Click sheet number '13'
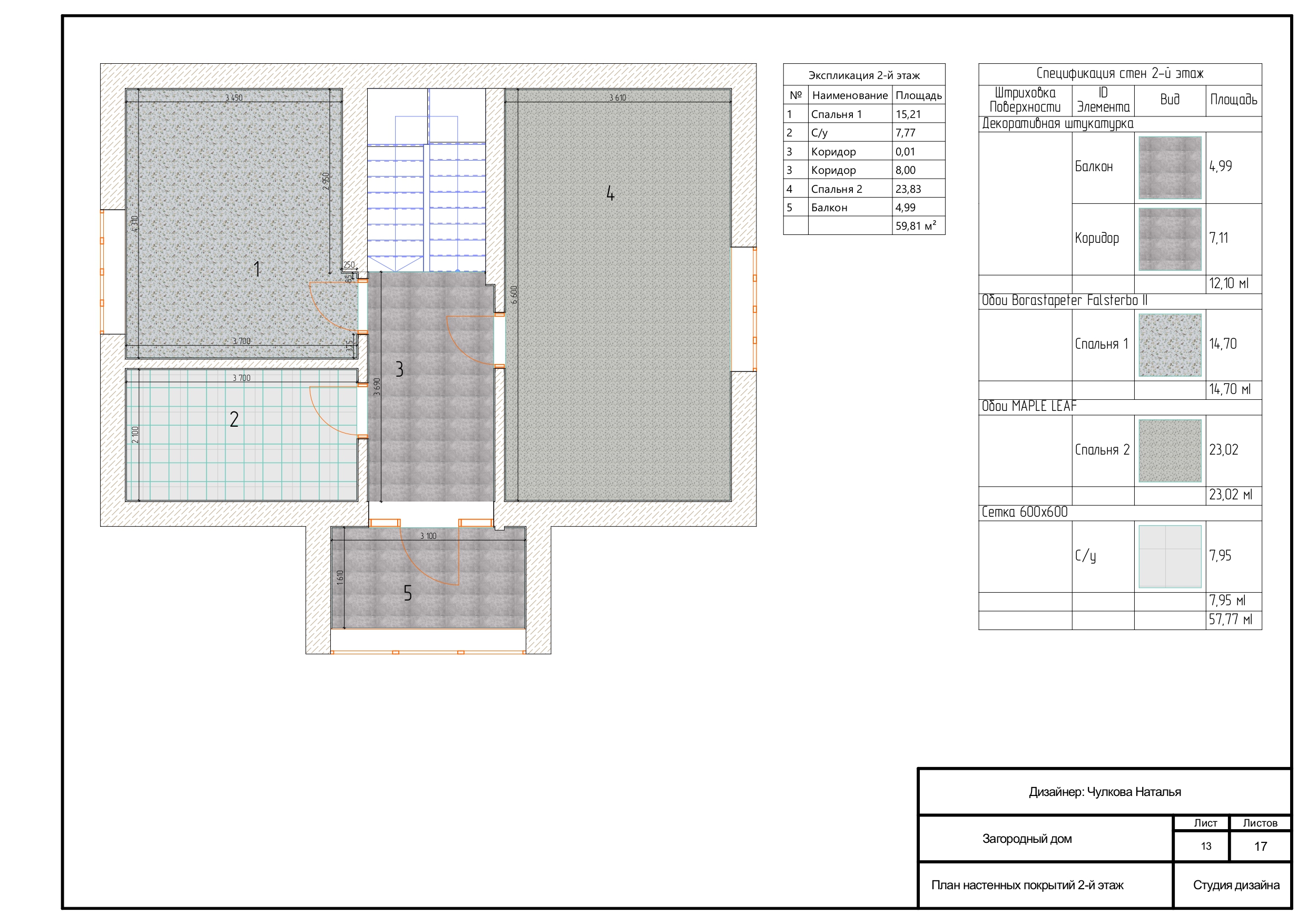This screenshot has width=1307, height=924. (x=1206, y=846)
